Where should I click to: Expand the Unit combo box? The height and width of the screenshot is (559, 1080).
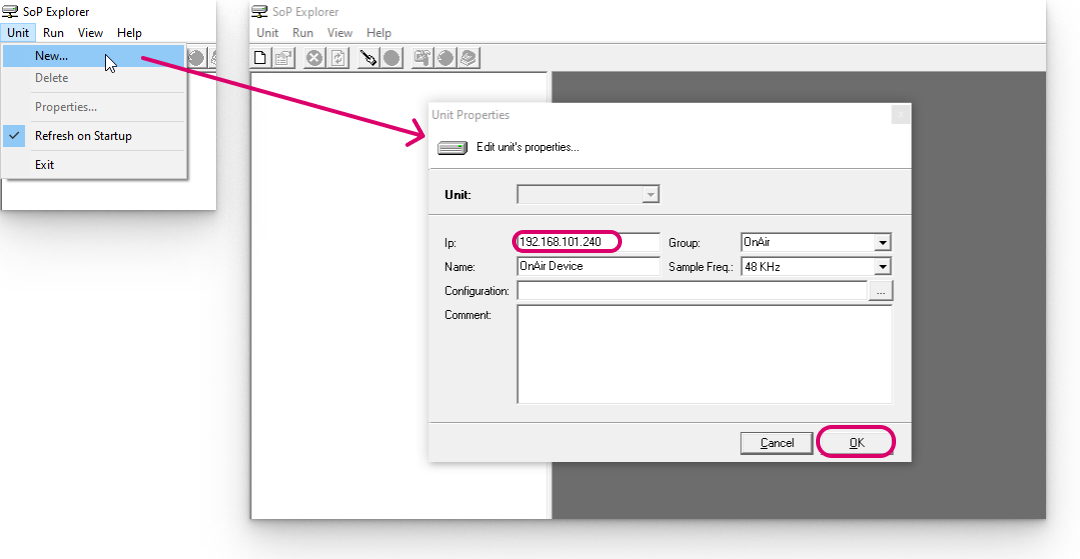point(650,195)
